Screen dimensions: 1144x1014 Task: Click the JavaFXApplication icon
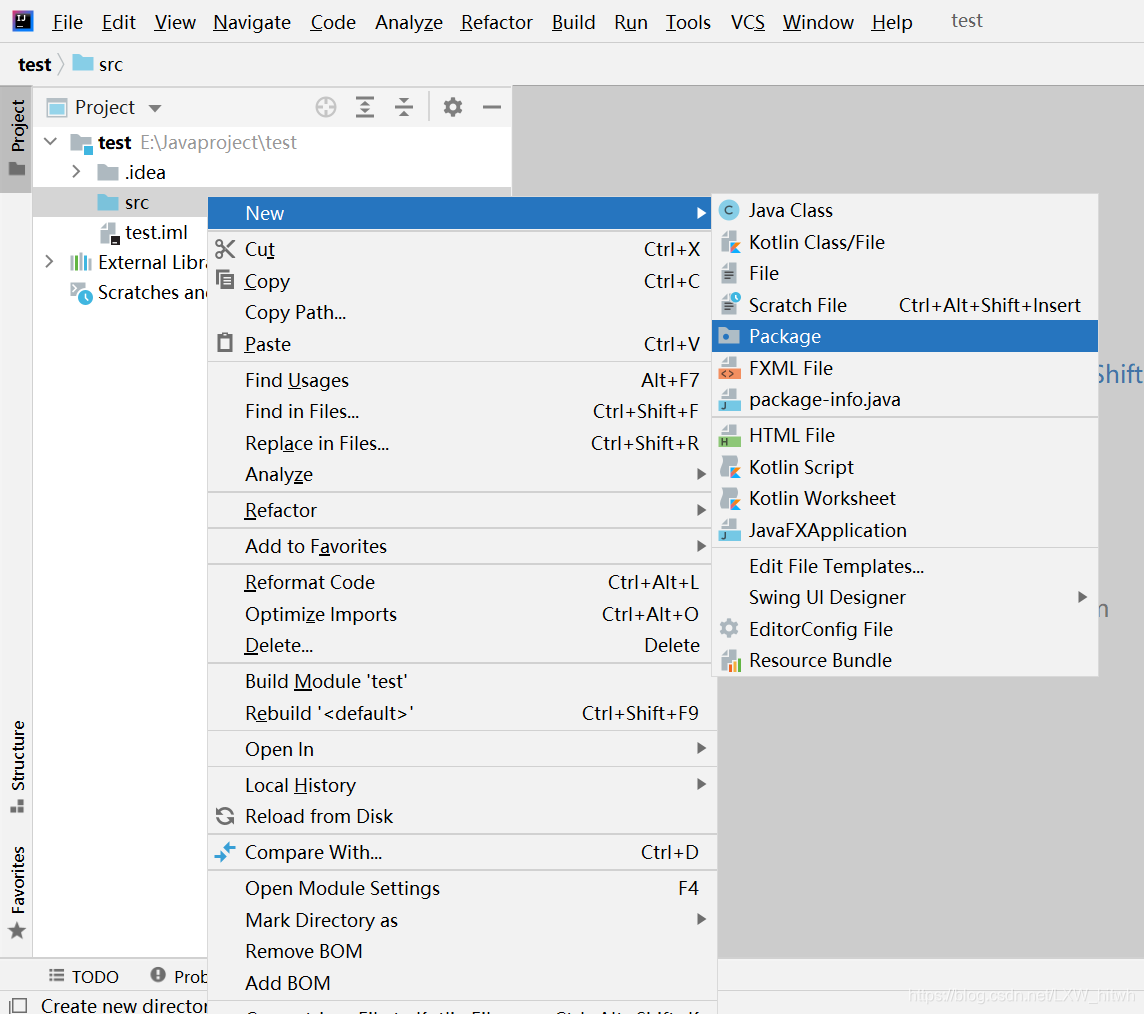730,530
